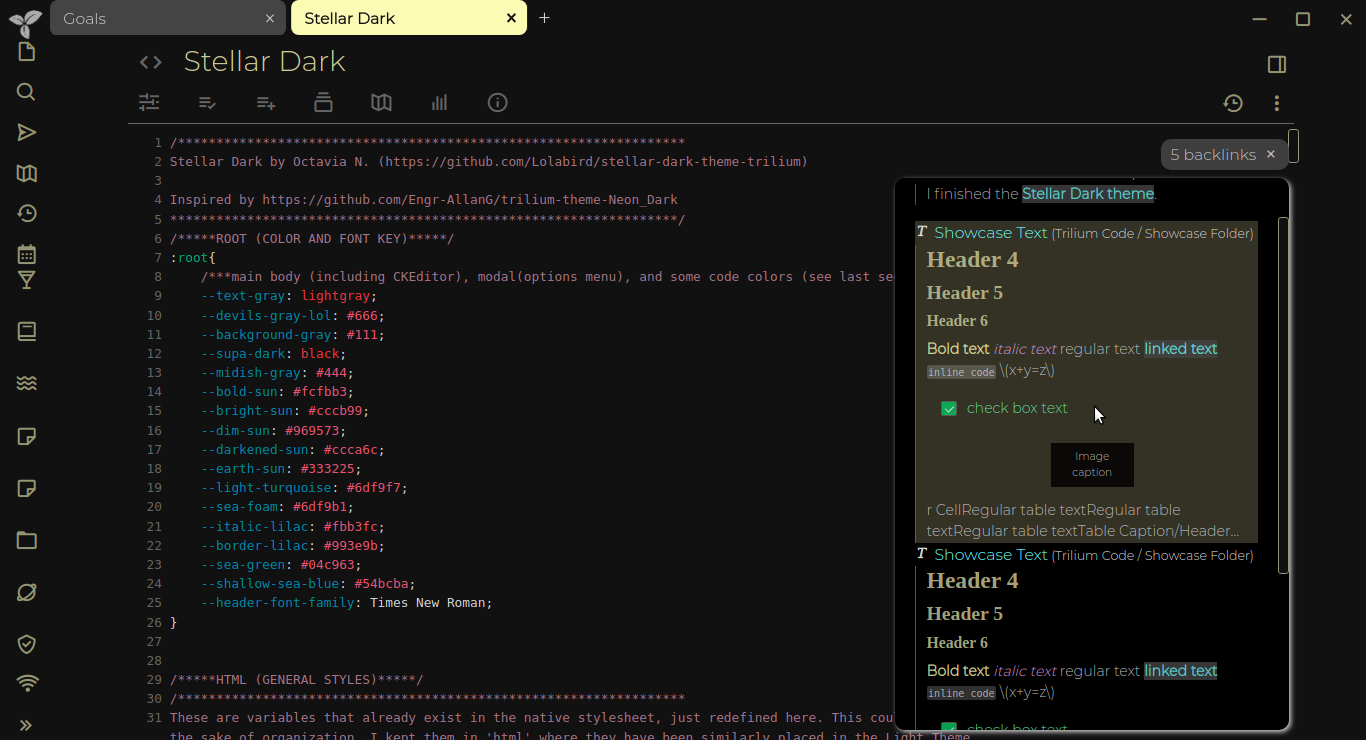Uncheck the checkbox in the lower showcase
The image size is (1366, 740).
(x=948, y=729)
